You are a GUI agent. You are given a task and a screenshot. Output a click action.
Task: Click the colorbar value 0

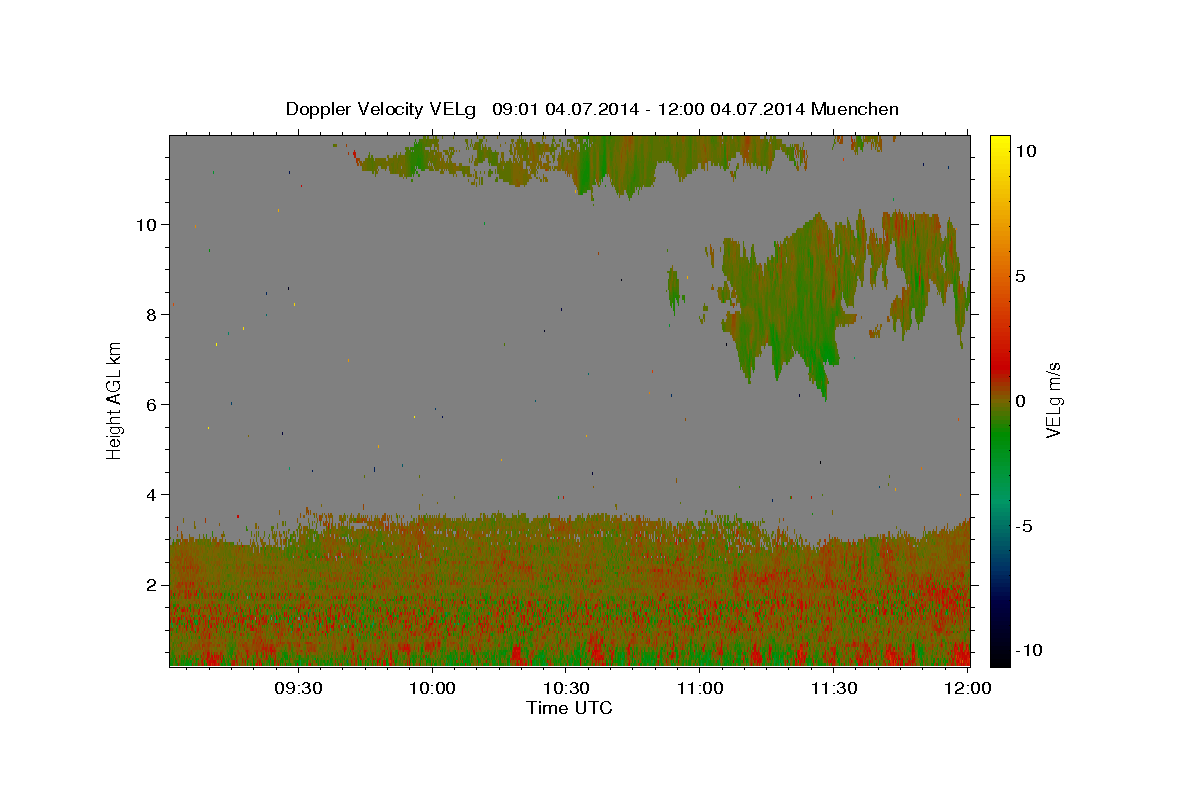pyautogui.click(x=1020, y=401)
